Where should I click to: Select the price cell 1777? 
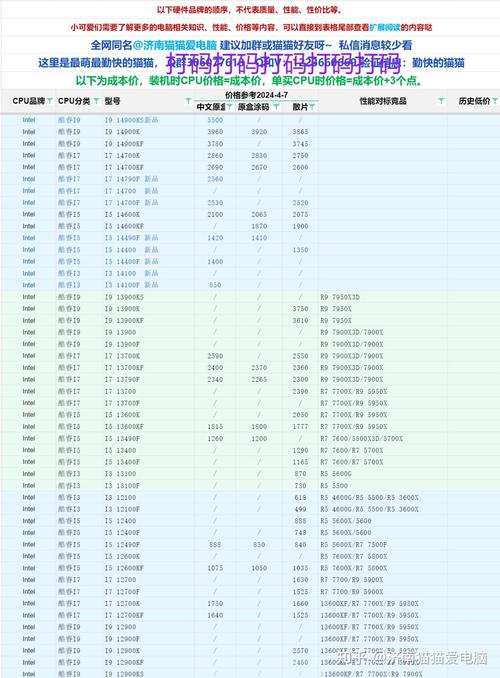300,426
